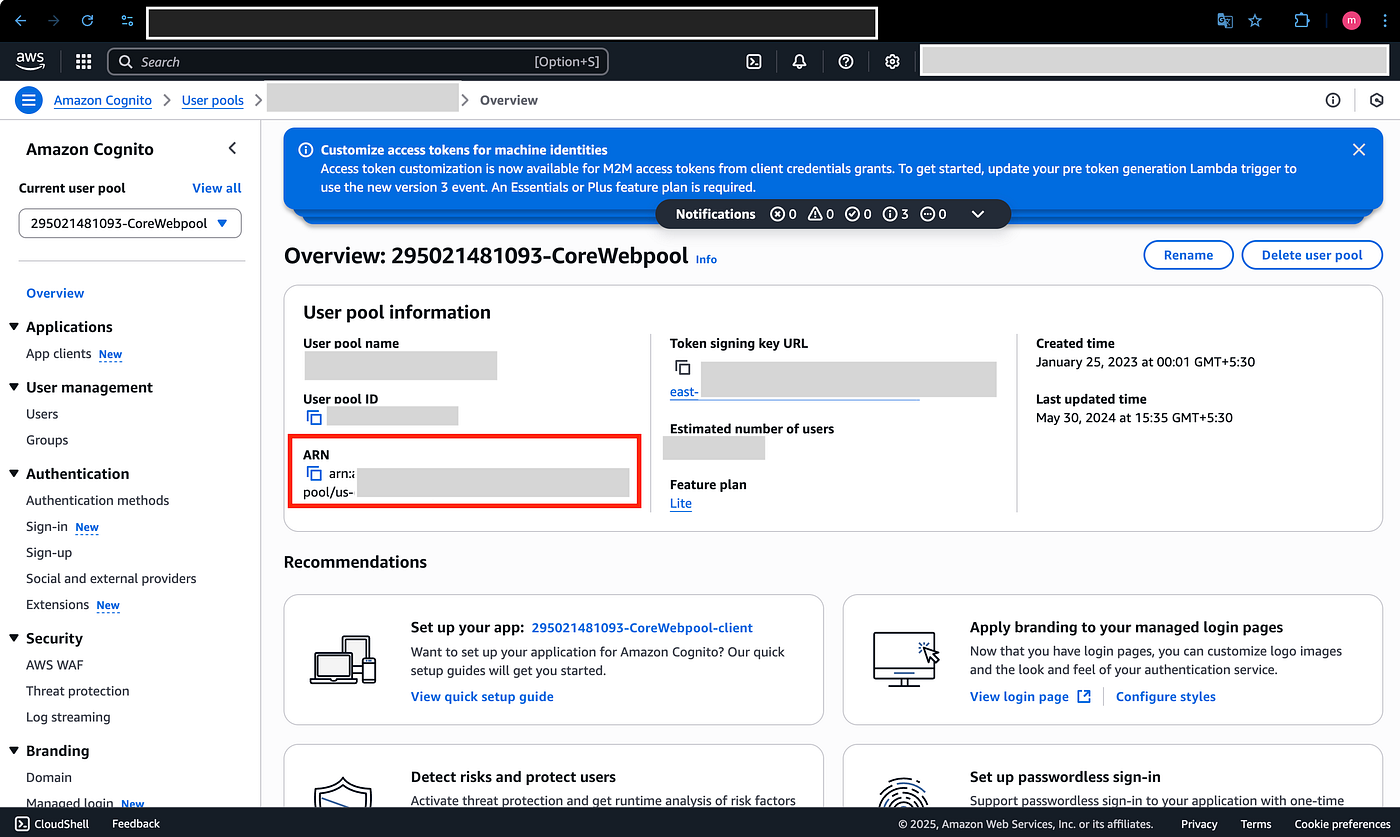1400x837 pixels.
Task: Open the Sign-up settings item
Action: point(49,552)
